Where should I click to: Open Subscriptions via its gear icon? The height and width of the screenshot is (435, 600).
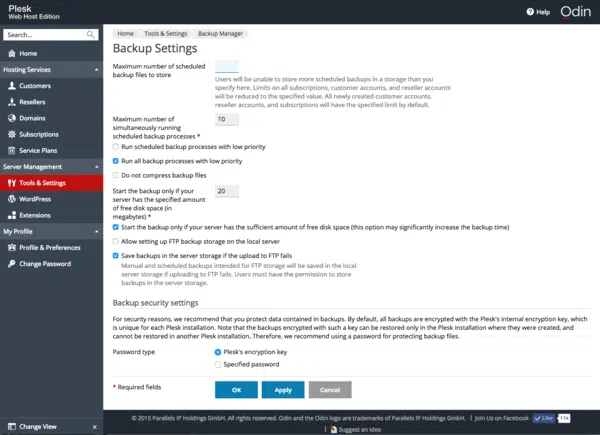[12, 134]
